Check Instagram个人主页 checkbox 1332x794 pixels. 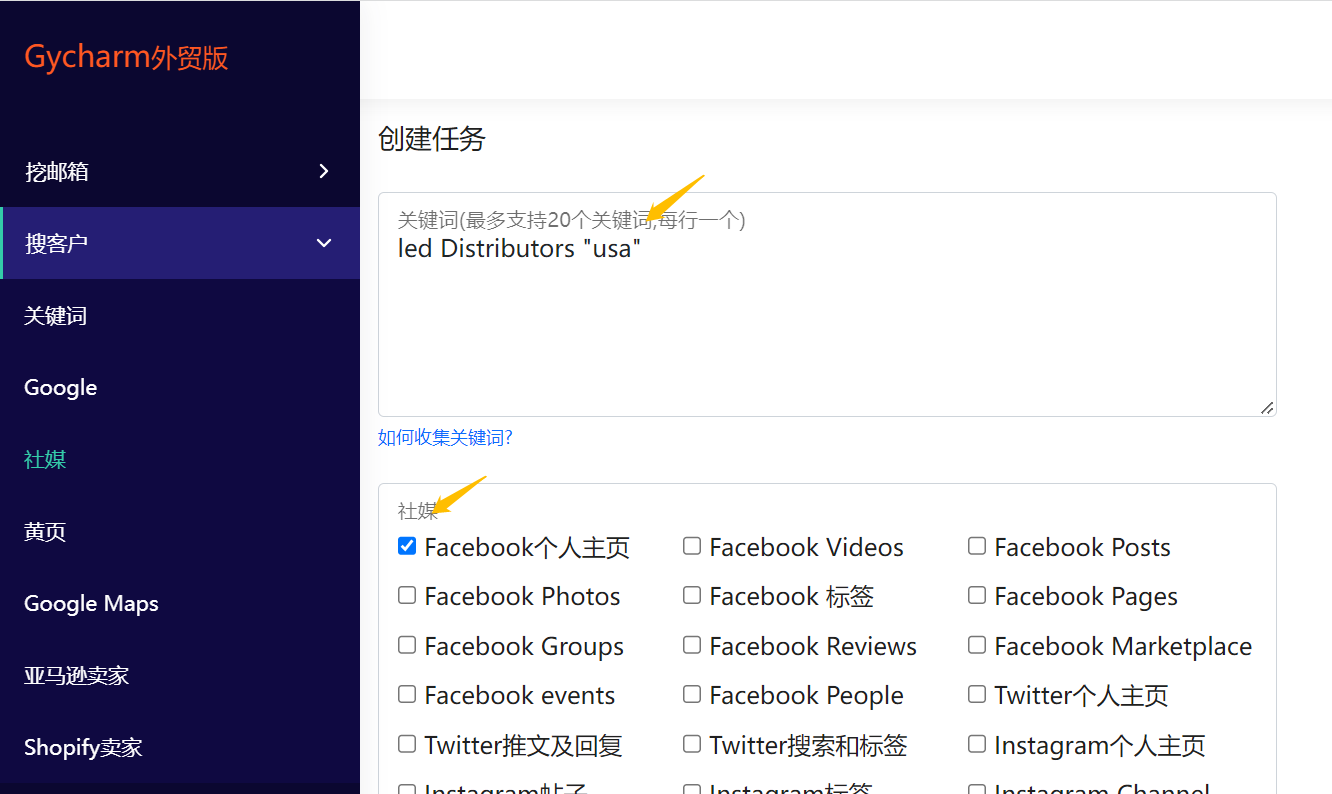tap(977, 744)
